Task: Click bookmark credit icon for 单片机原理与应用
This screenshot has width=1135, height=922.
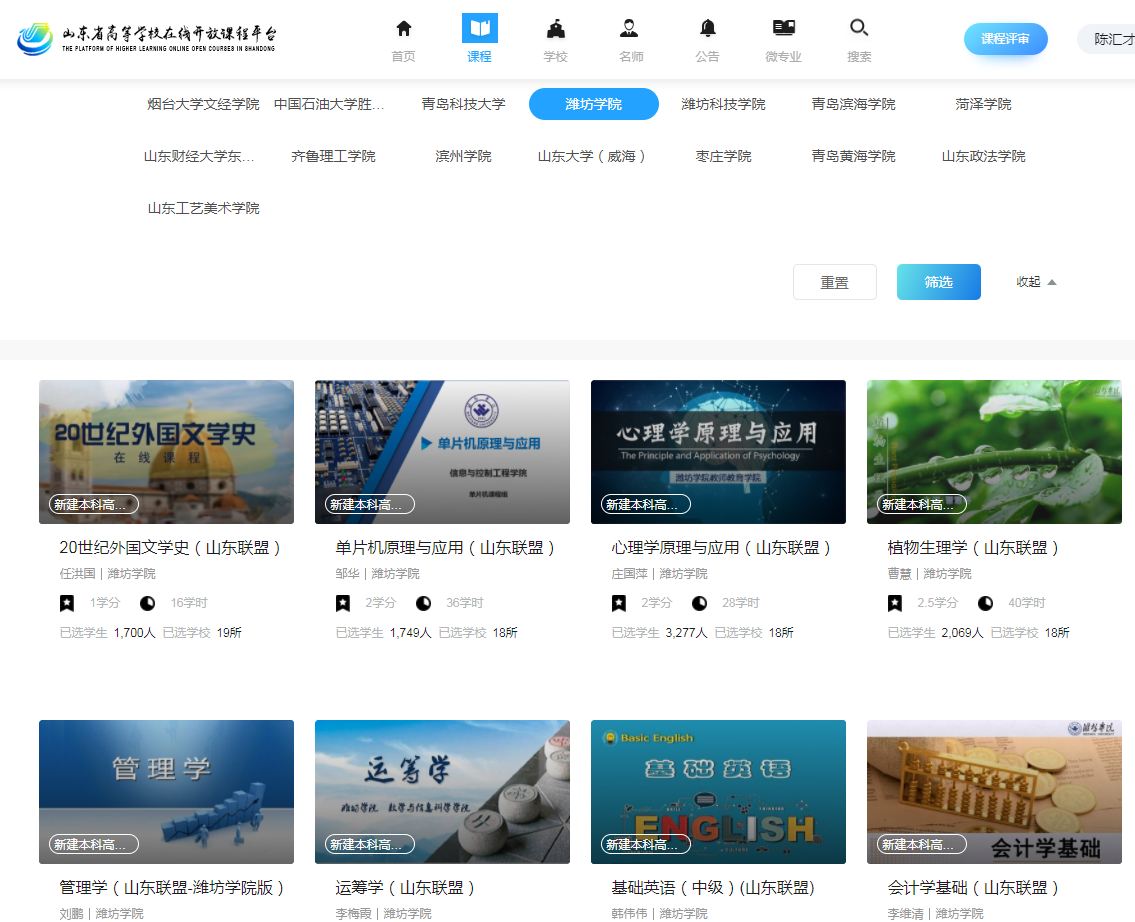Action: (343, 603)
